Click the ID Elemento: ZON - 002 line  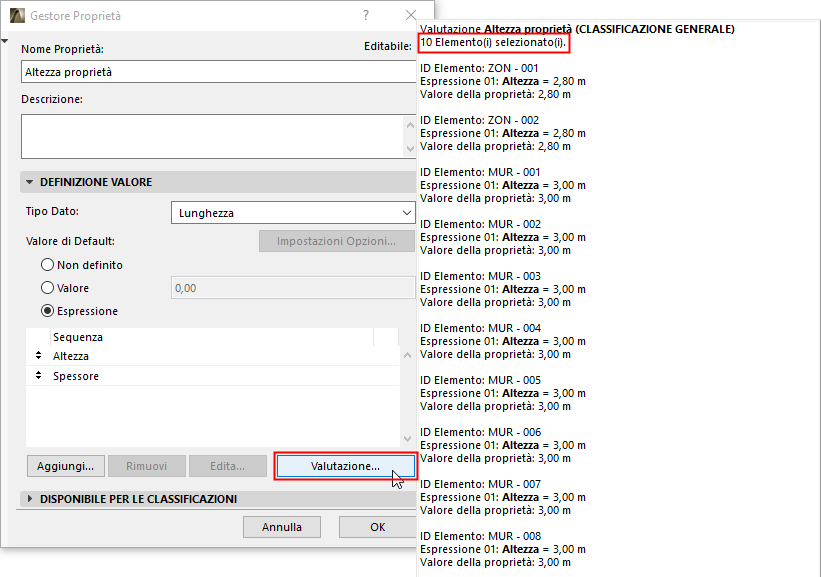[479, 120]
